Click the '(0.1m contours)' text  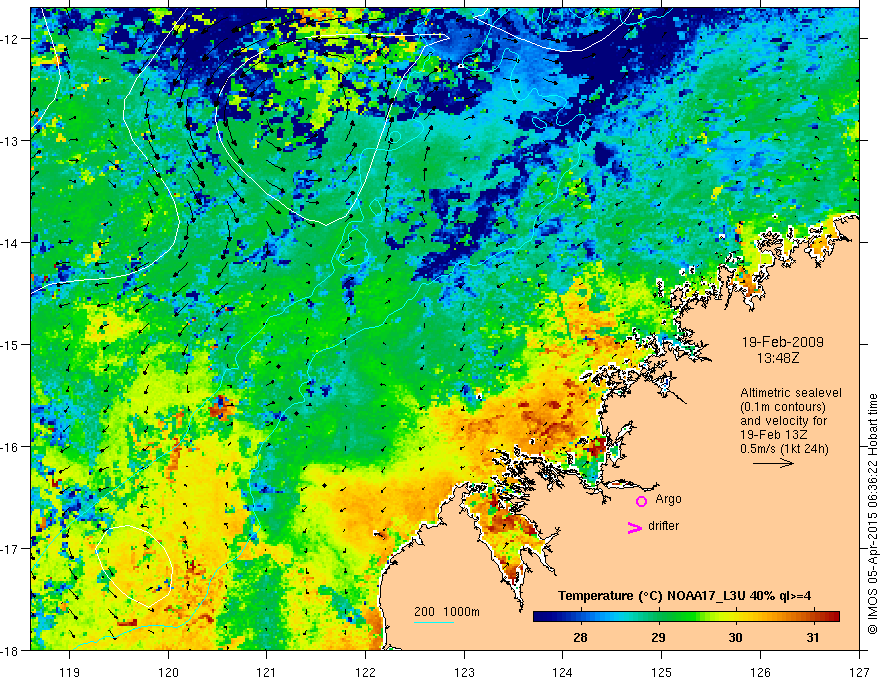coord(782,407)
